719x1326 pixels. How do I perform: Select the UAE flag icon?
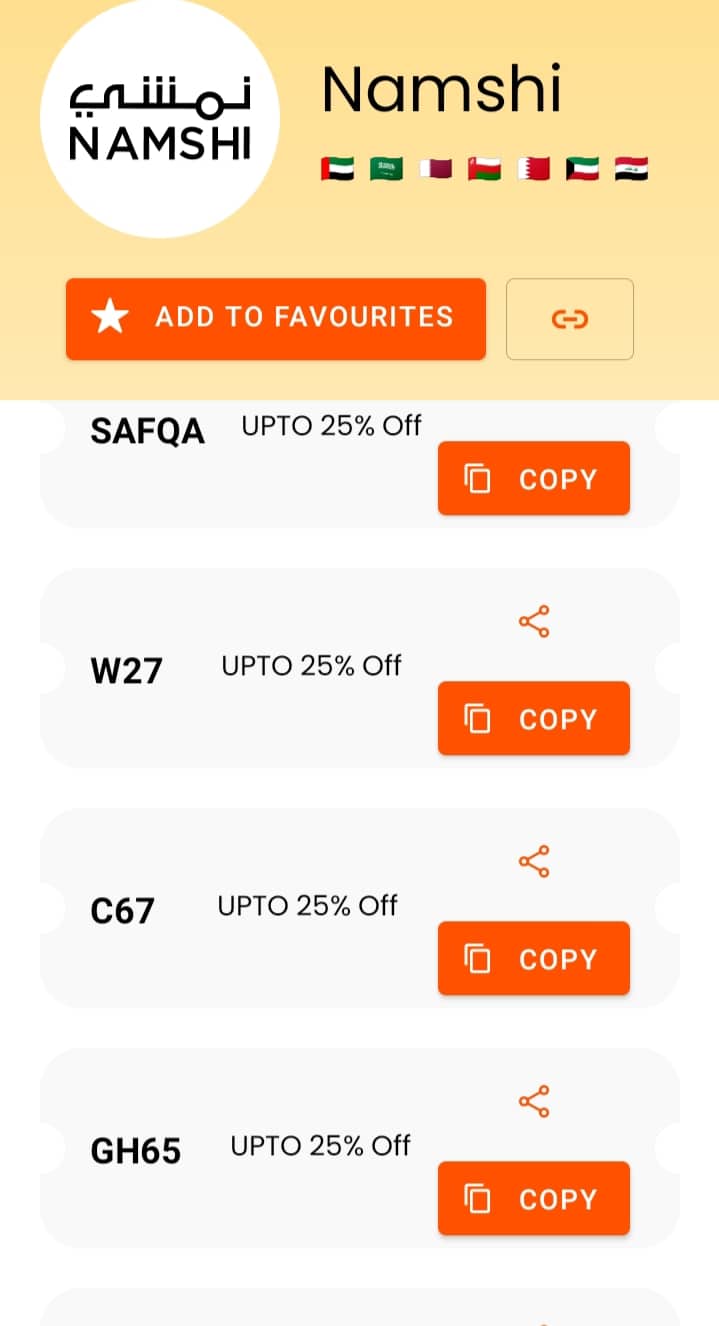click(x=337, y=169)
